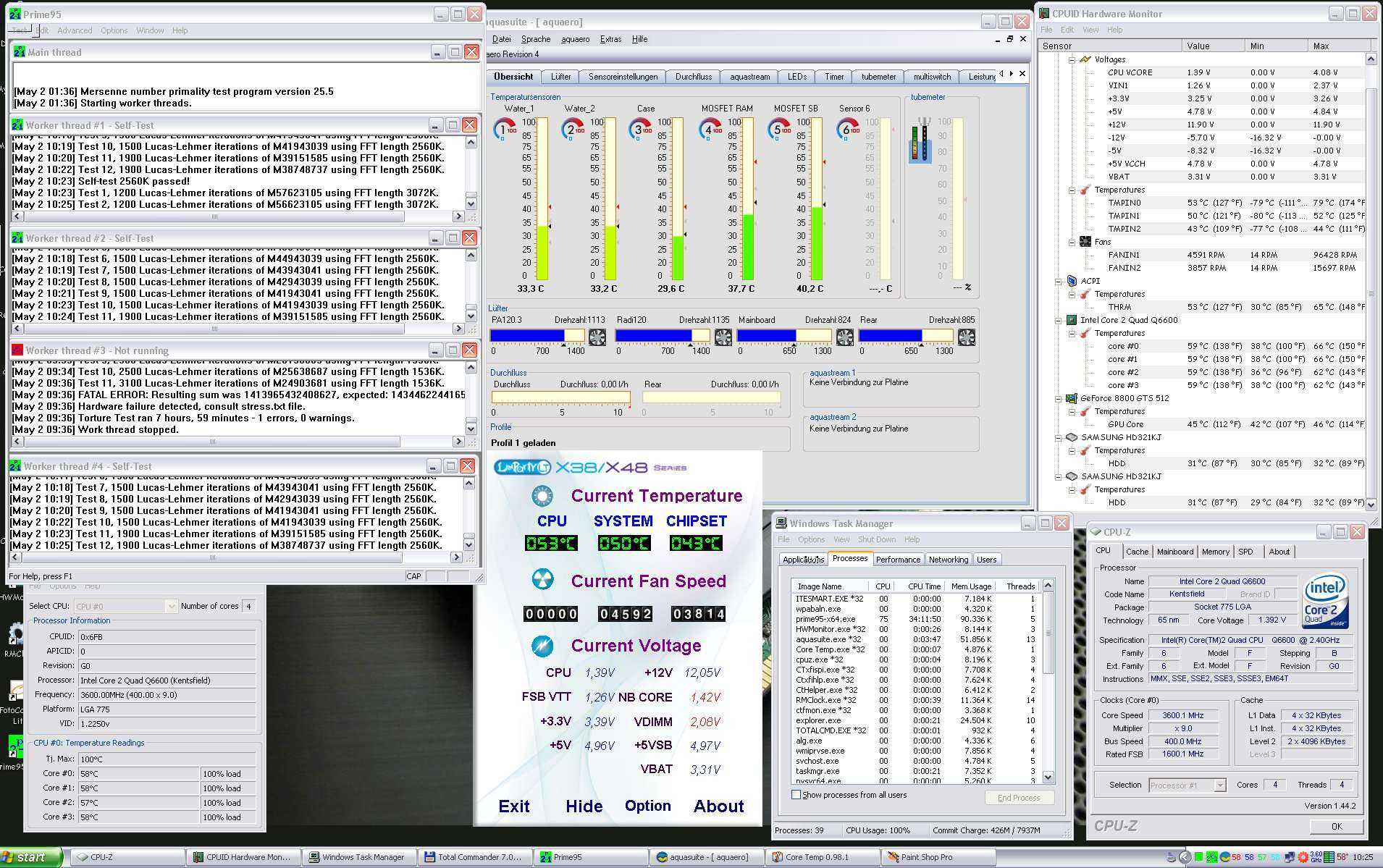Click the Core Temp 0.98.1 taskbar button

(x=823, y=857)
